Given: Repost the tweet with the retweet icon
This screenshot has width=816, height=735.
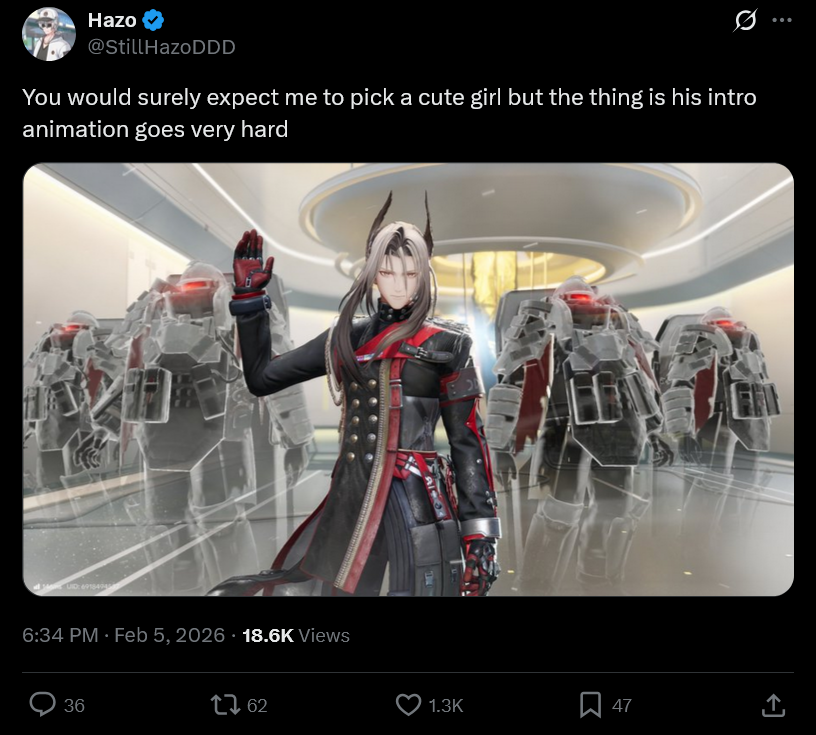Looking at the screenshot, I should pos(225,705).
